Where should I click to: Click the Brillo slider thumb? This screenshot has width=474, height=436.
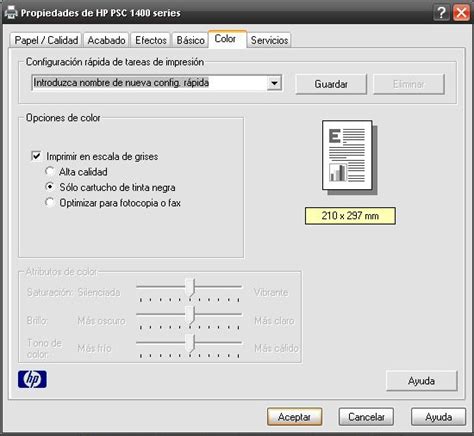click(x=190, y=315)
